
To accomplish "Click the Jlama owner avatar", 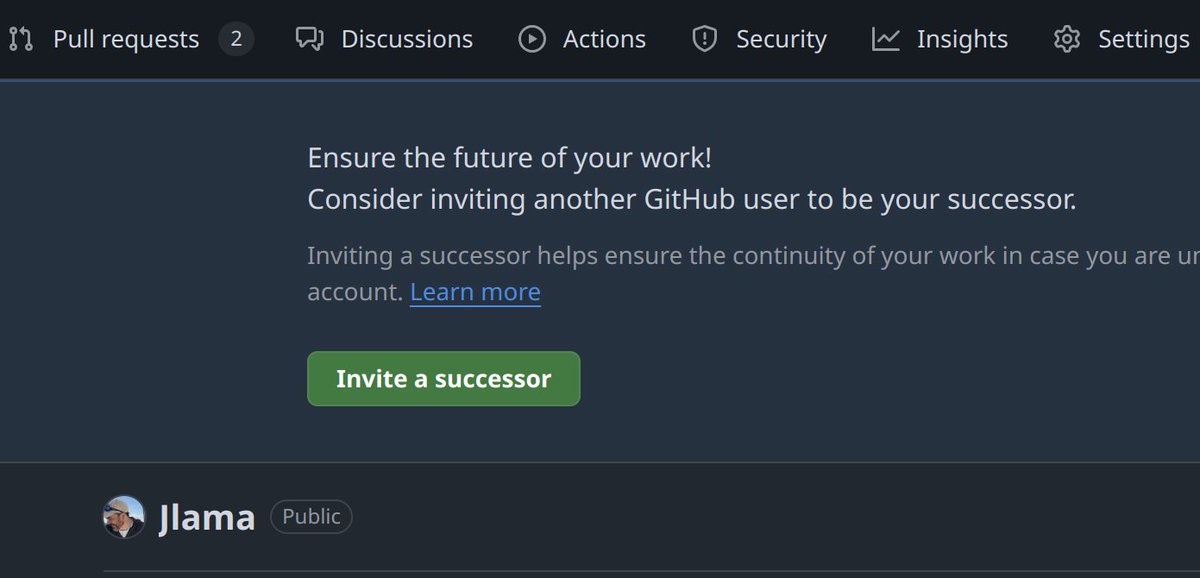I will point(124,517).
